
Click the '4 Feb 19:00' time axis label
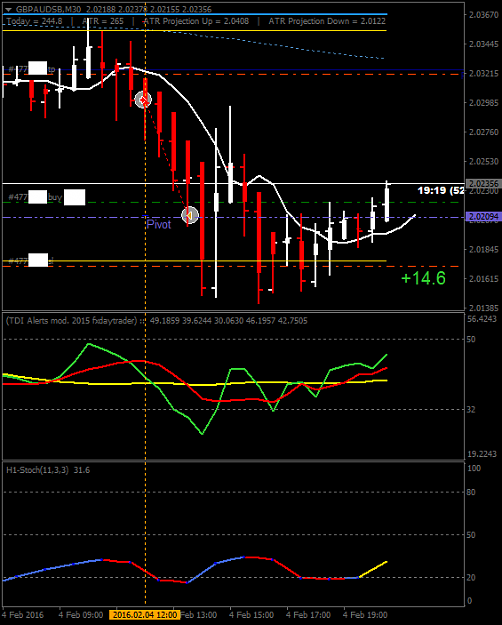pos(366,615)
